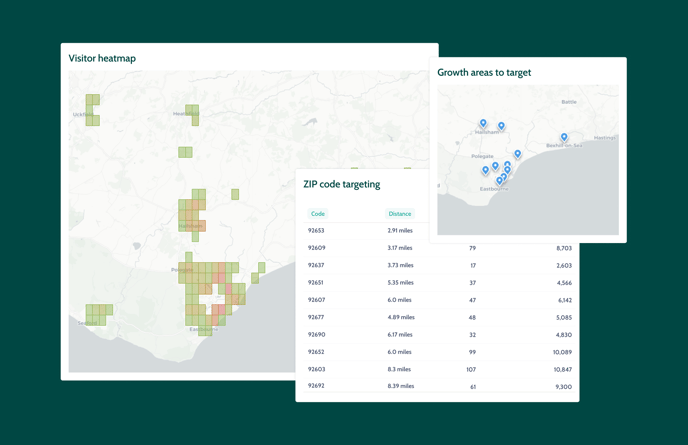The image size is (688, 445).
Task: Sort the table by the Code column header
Action: tap(318, 214)
